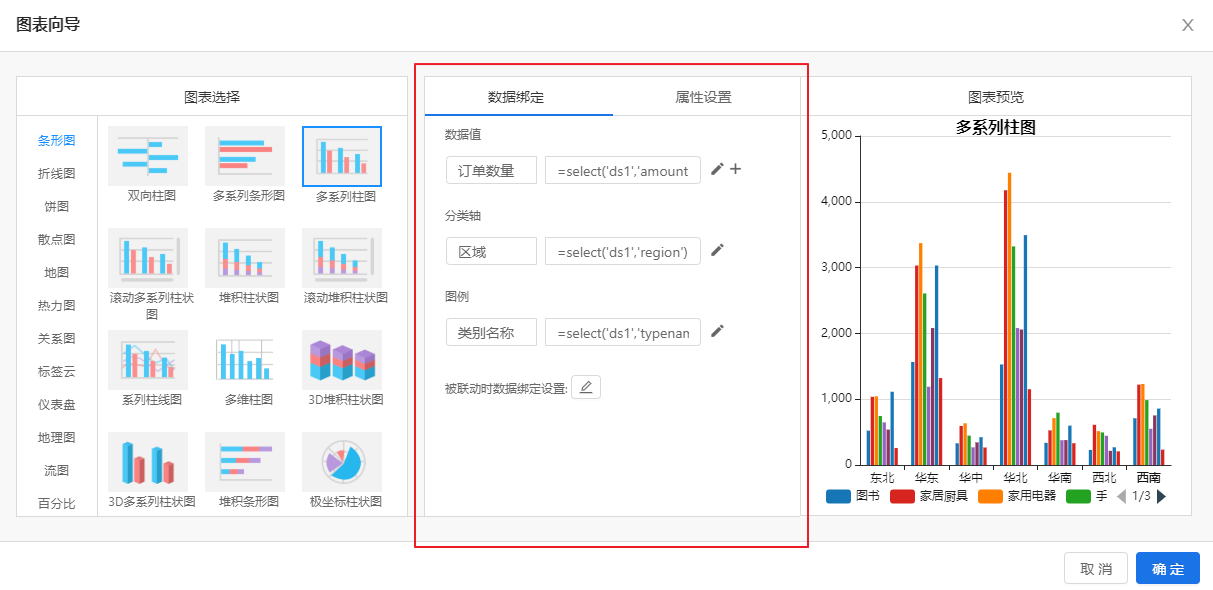Click the 取消 button

(1096, 569)
